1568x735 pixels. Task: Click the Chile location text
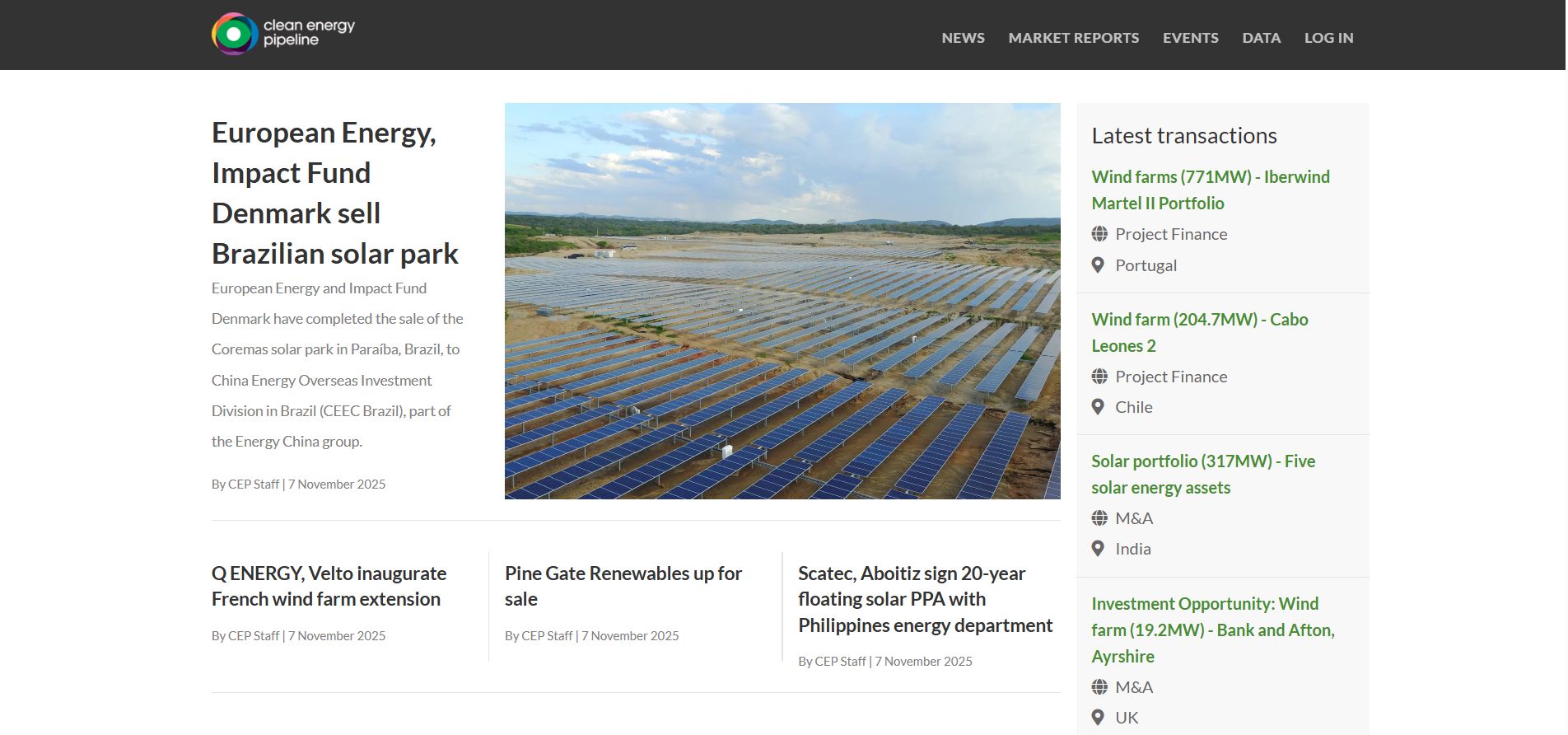point(1133,407)
